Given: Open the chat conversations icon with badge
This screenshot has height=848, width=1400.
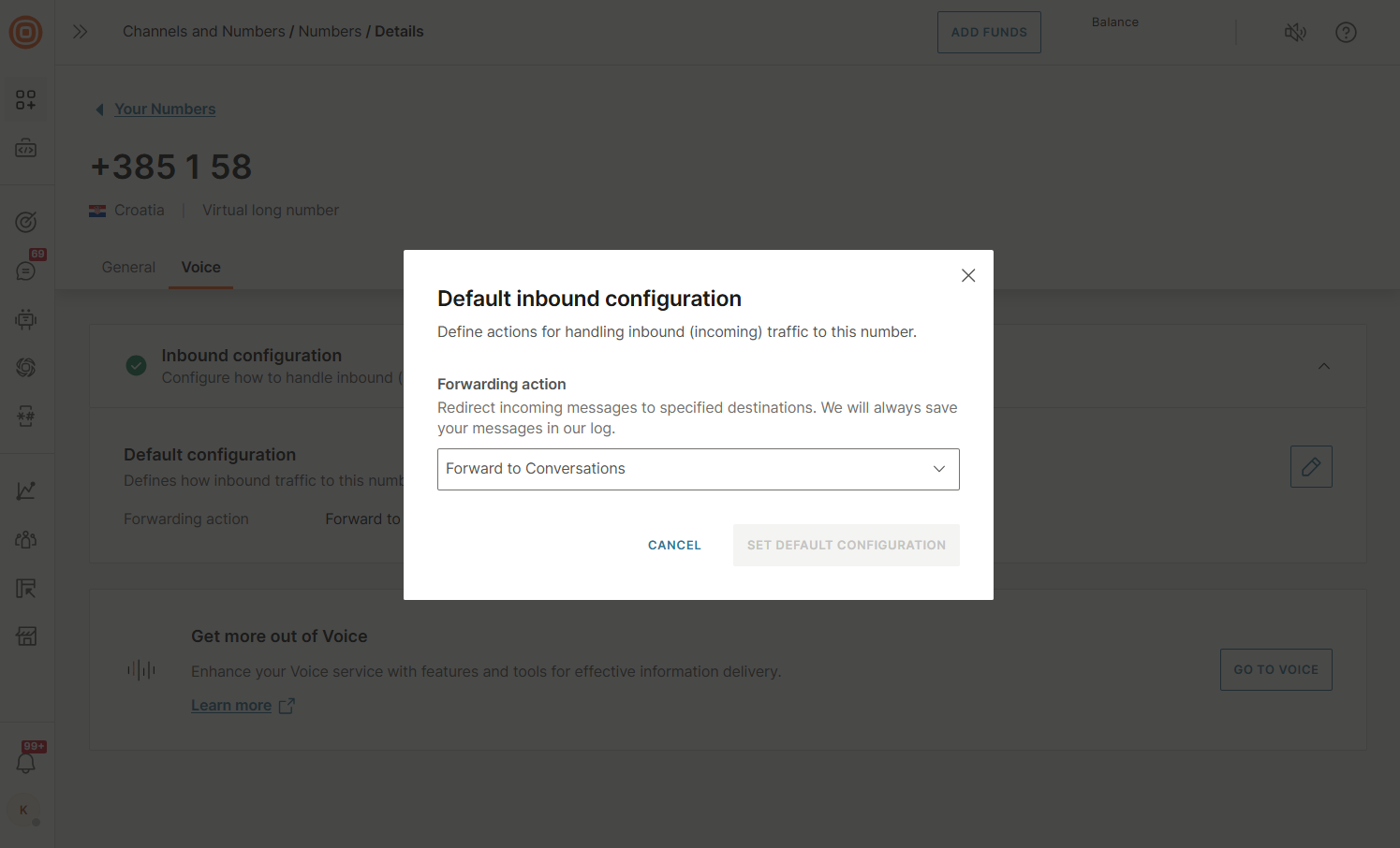Looking at the screenshot, I should [x=25, y=270].
